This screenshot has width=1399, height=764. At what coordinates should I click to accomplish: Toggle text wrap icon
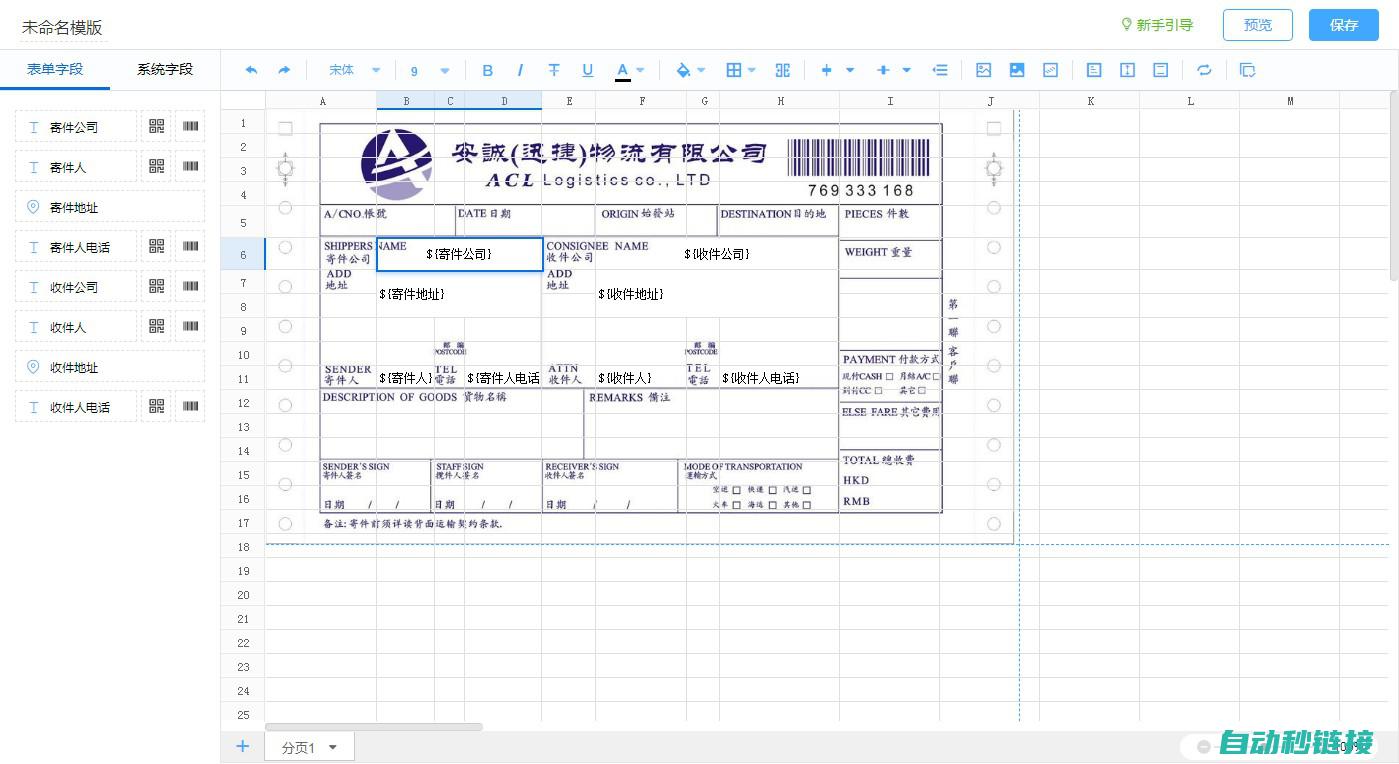(1204, 70)
